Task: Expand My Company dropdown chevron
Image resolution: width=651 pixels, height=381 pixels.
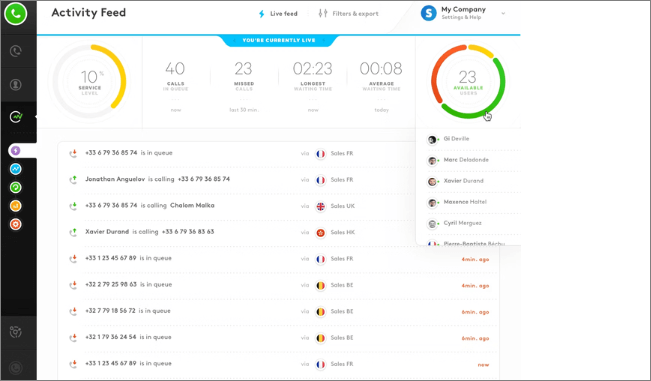Action: 503,13
